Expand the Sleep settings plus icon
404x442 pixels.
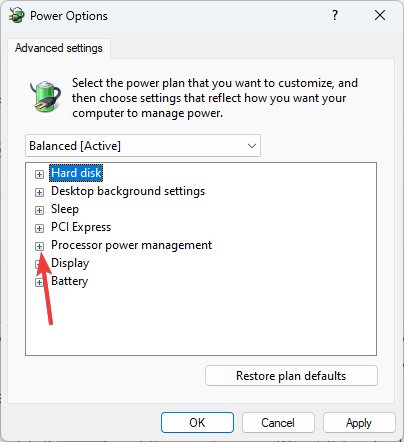39,210
